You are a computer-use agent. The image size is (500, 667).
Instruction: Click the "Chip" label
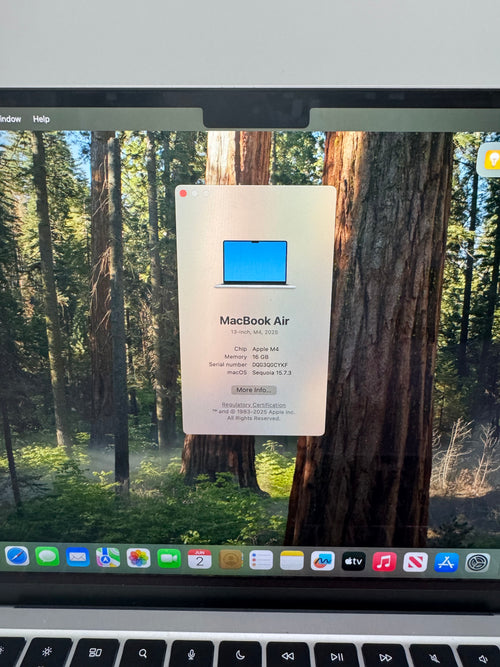(x=240, y=349)
